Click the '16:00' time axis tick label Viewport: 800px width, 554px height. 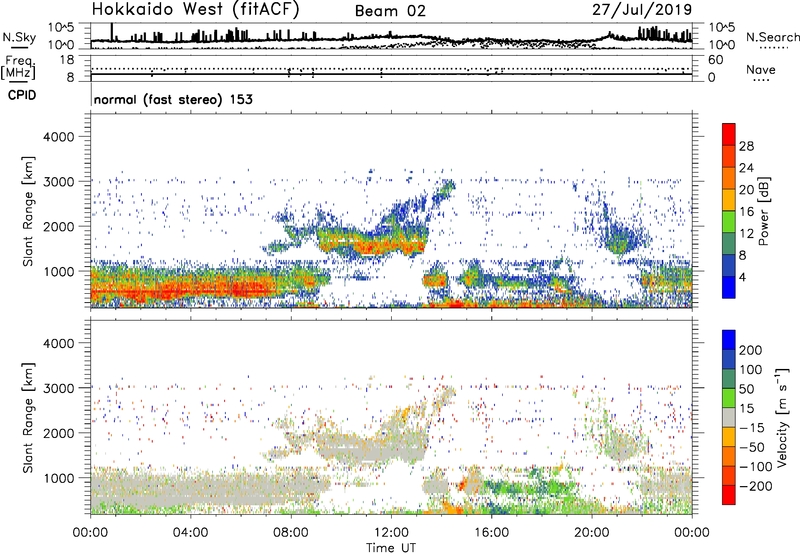click(491, 533)
